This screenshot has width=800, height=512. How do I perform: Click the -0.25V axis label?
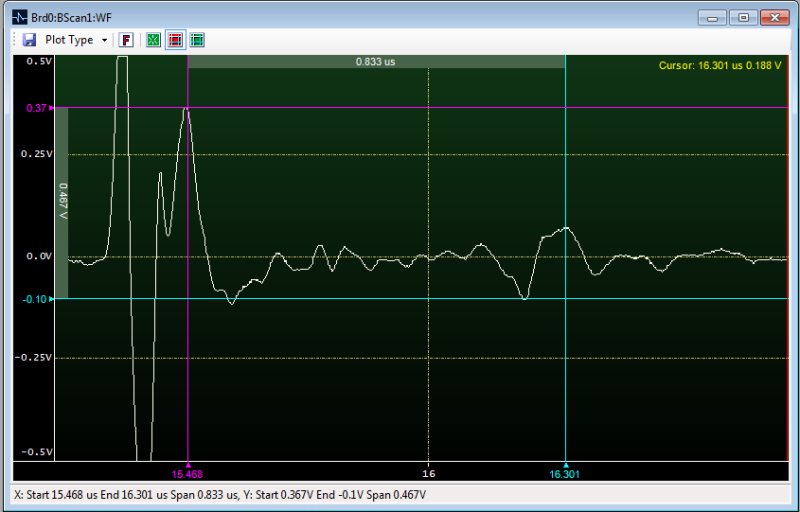pos(34,357)
